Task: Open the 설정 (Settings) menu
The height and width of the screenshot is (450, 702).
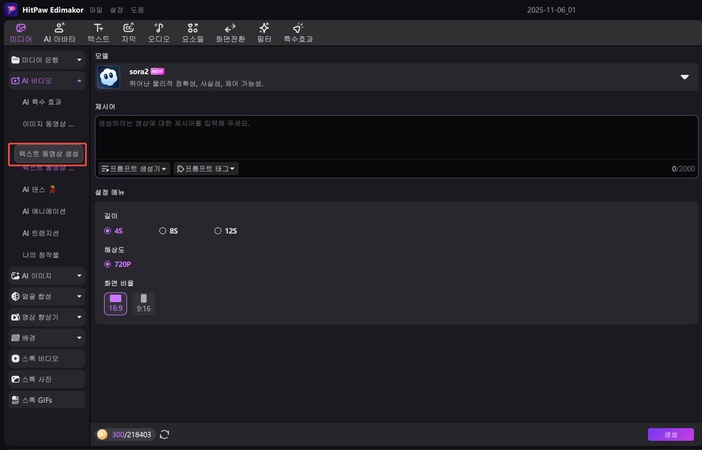Action: 116,10
